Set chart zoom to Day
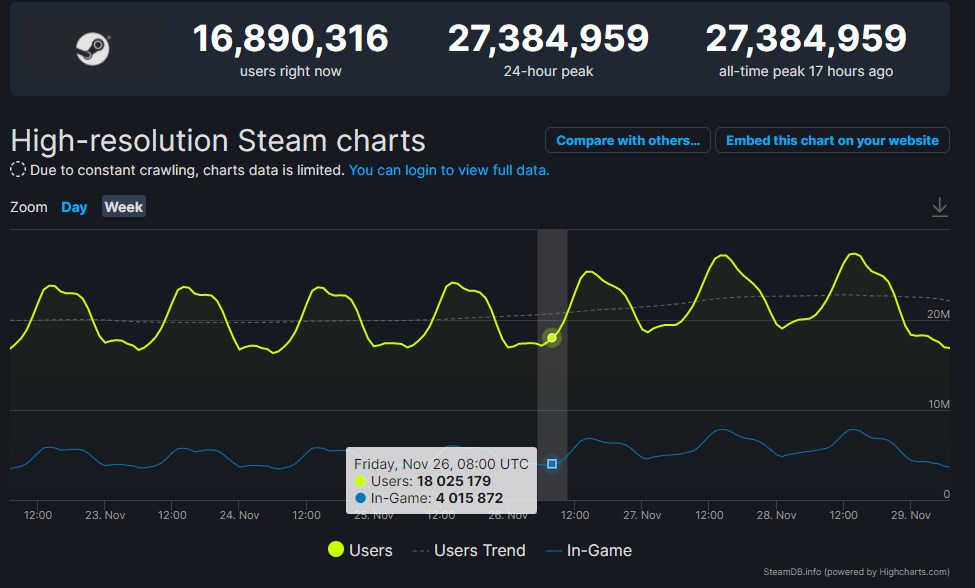 74,207
